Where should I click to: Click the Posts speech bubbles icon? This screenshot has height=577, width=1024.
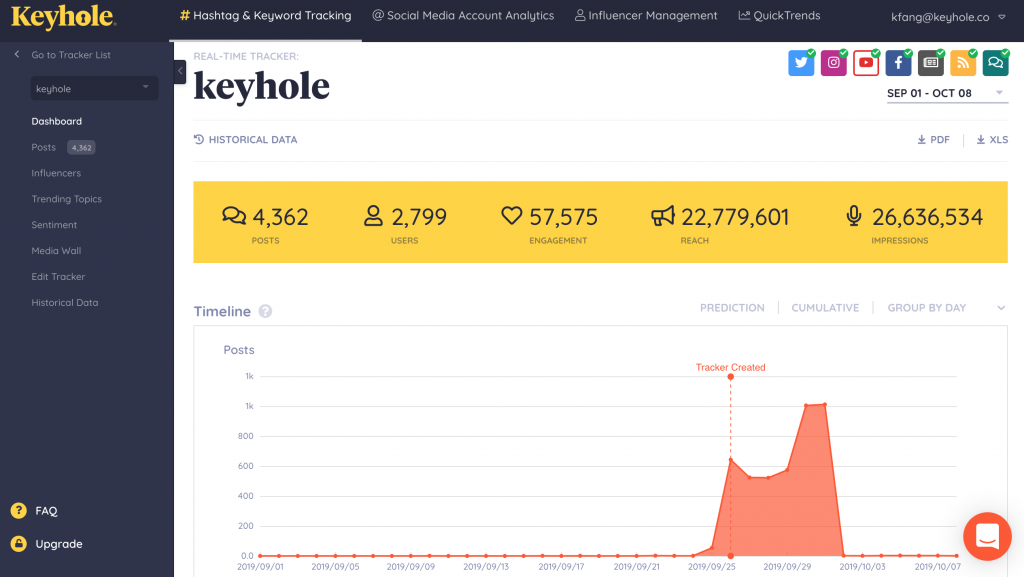(234, 215)
